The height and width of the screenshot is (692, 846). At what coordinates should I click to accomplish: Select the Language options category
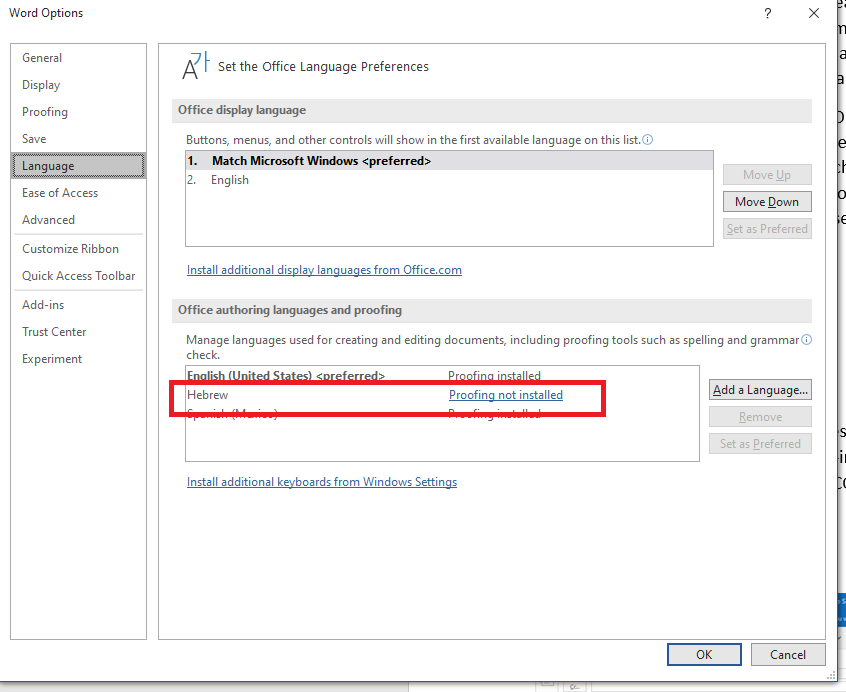click(78, 166)
